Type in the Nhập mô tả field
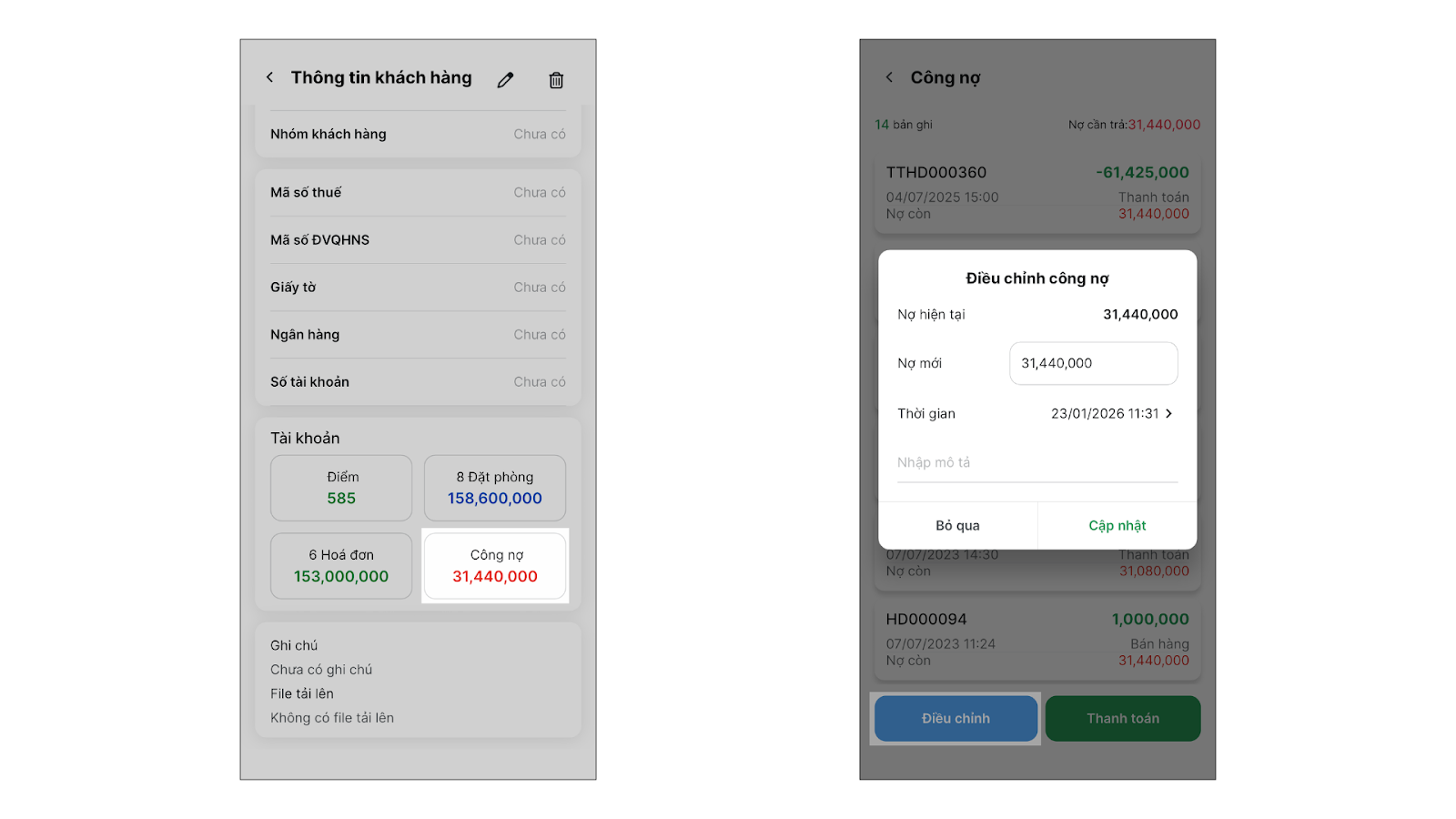 pos(1036,463)
